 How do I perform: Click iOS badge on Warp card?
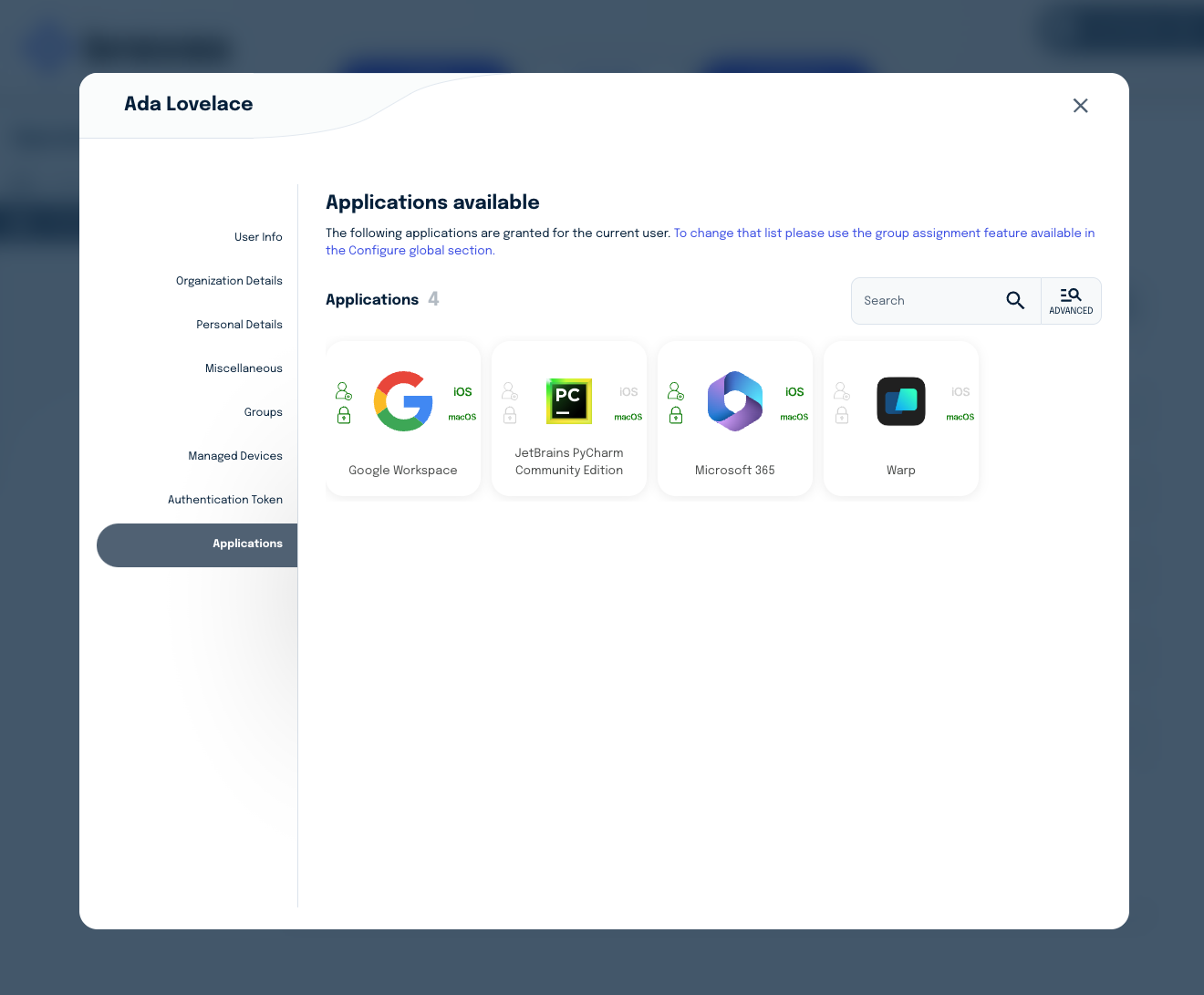[x=960, y=392]
